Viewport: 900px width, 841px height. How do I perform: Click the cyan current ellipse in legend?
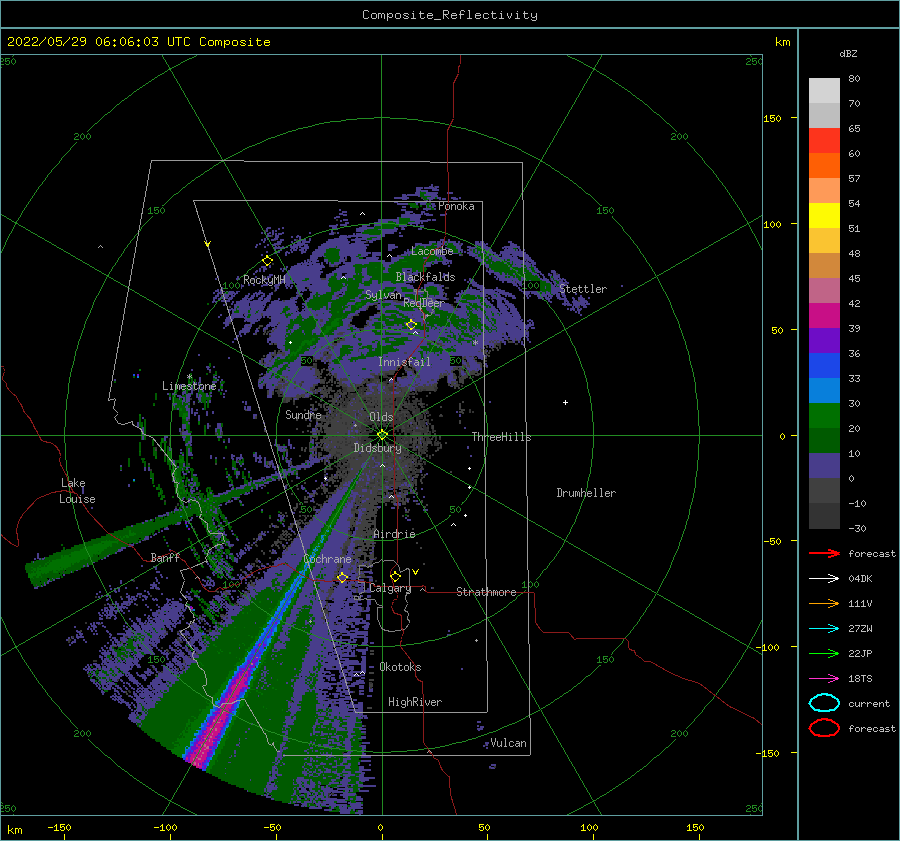(x=824, y=703)
